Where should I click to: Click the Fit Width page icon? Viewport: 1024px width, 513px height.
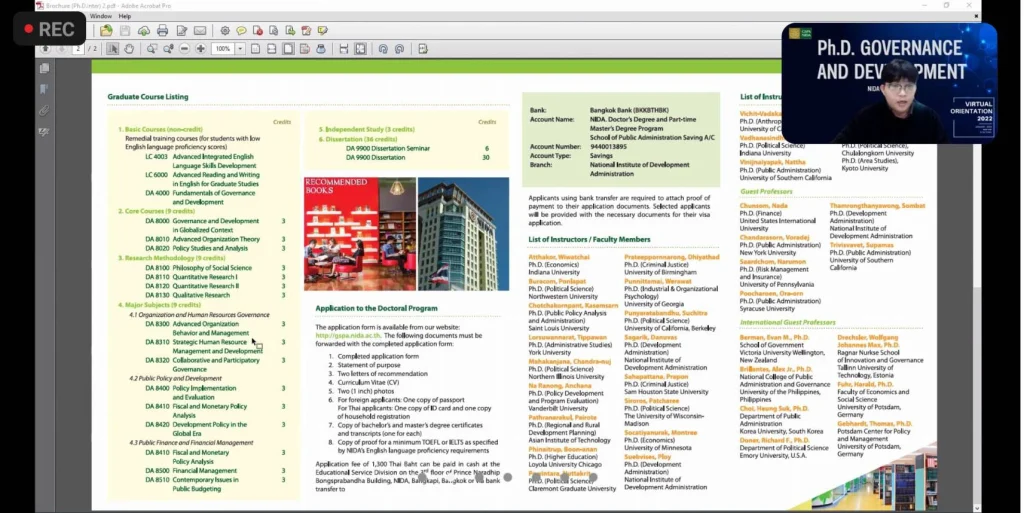point(272,49)
